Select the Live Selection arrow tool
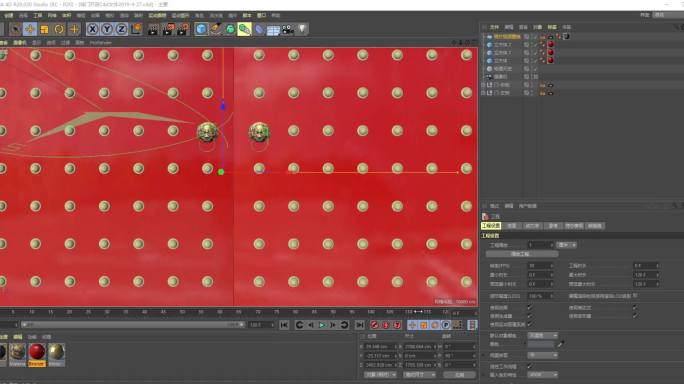 point(15,29)
